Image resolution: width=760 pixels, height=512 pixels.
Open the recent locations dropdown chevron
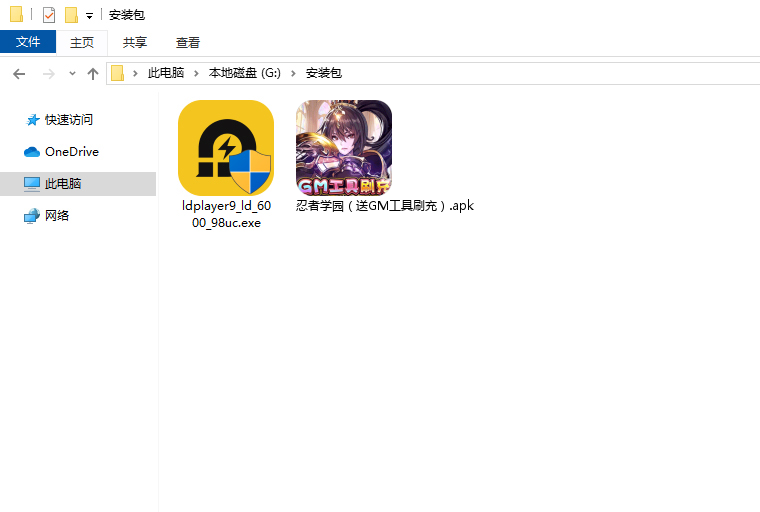(x=72, y=74)
